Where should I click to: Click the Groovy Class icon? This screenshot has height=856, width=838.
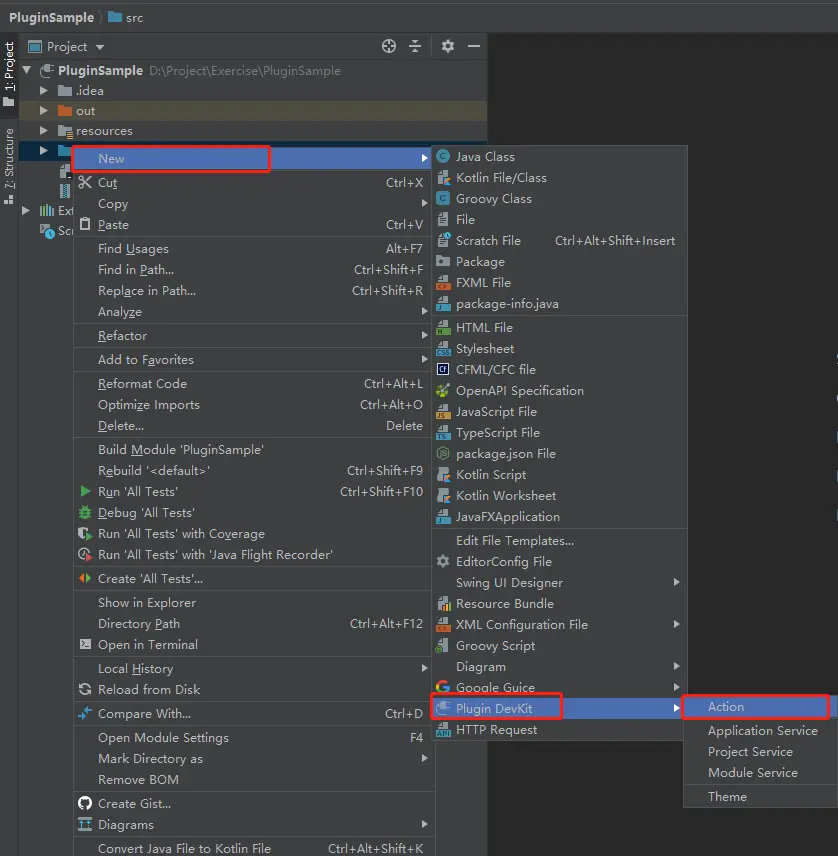pos(443,199)
